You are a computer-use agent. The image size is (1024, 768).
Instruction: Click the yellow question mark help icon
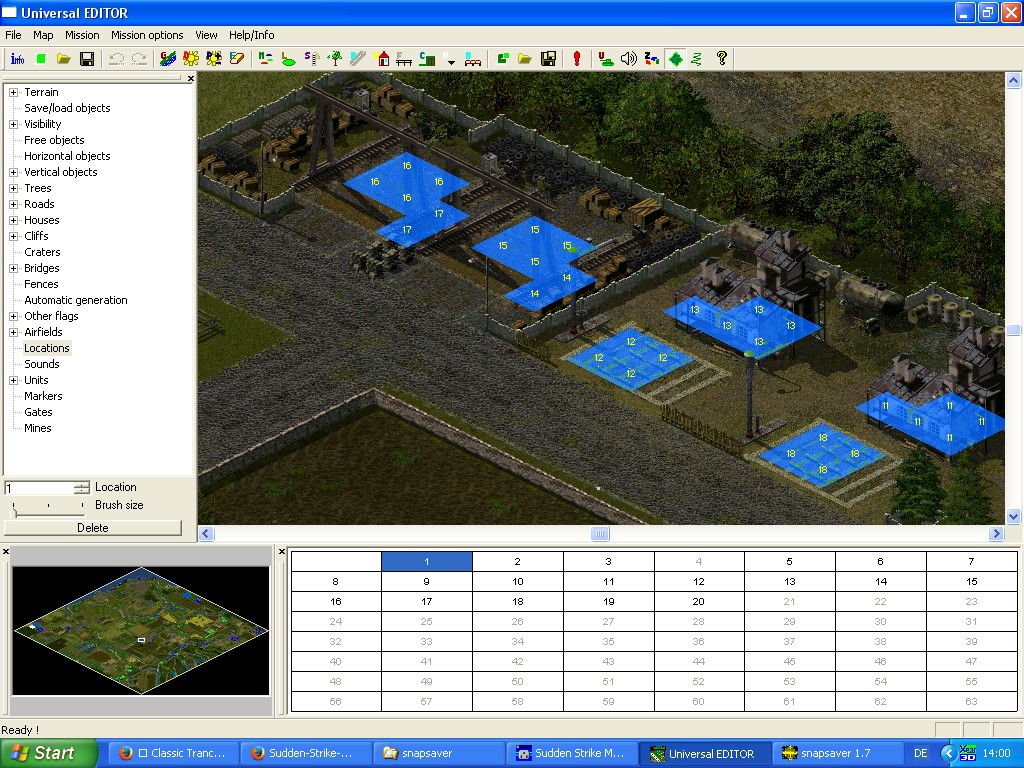click(x=722, y=59)
